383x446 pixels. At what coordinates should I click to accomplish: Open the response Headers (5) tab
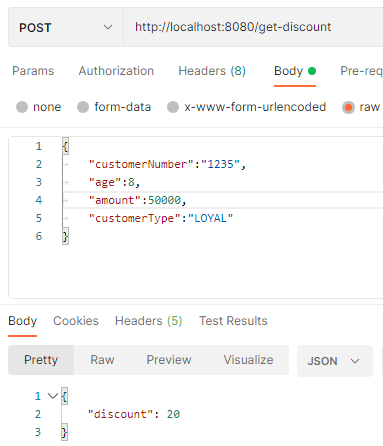(148, 321)
